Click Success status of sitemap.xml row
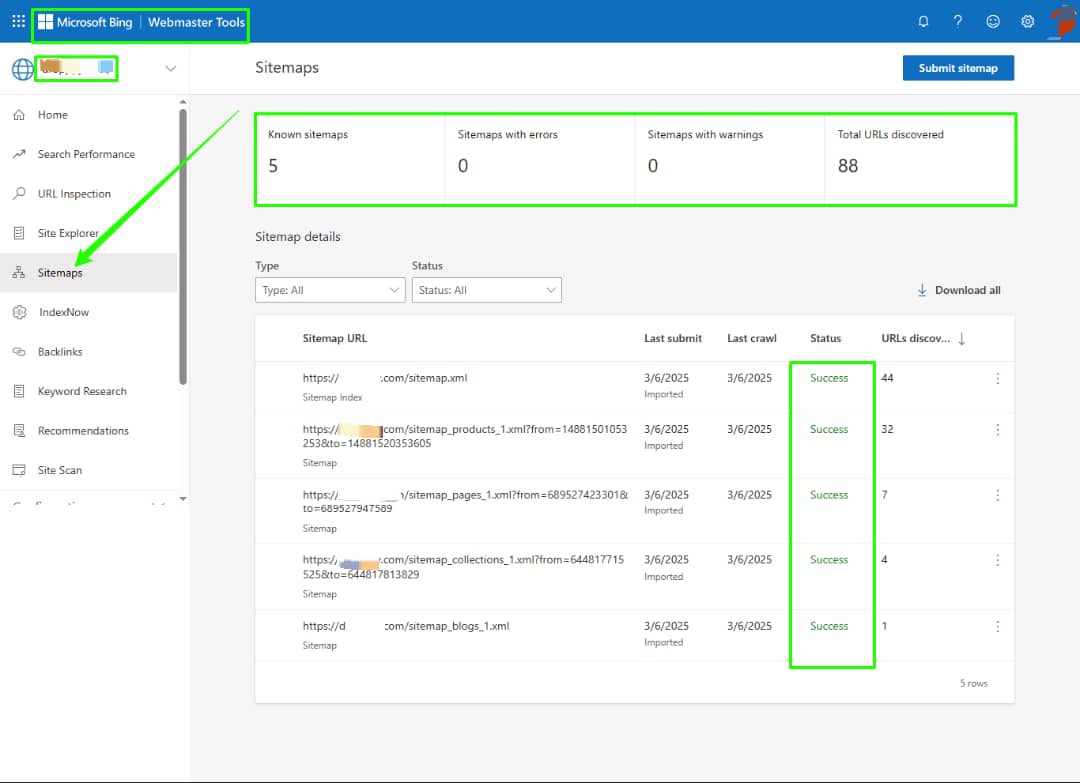Image resolution: width=1080 pixels, height=783 pixels. pyautogui.click(x=829, y=378)
